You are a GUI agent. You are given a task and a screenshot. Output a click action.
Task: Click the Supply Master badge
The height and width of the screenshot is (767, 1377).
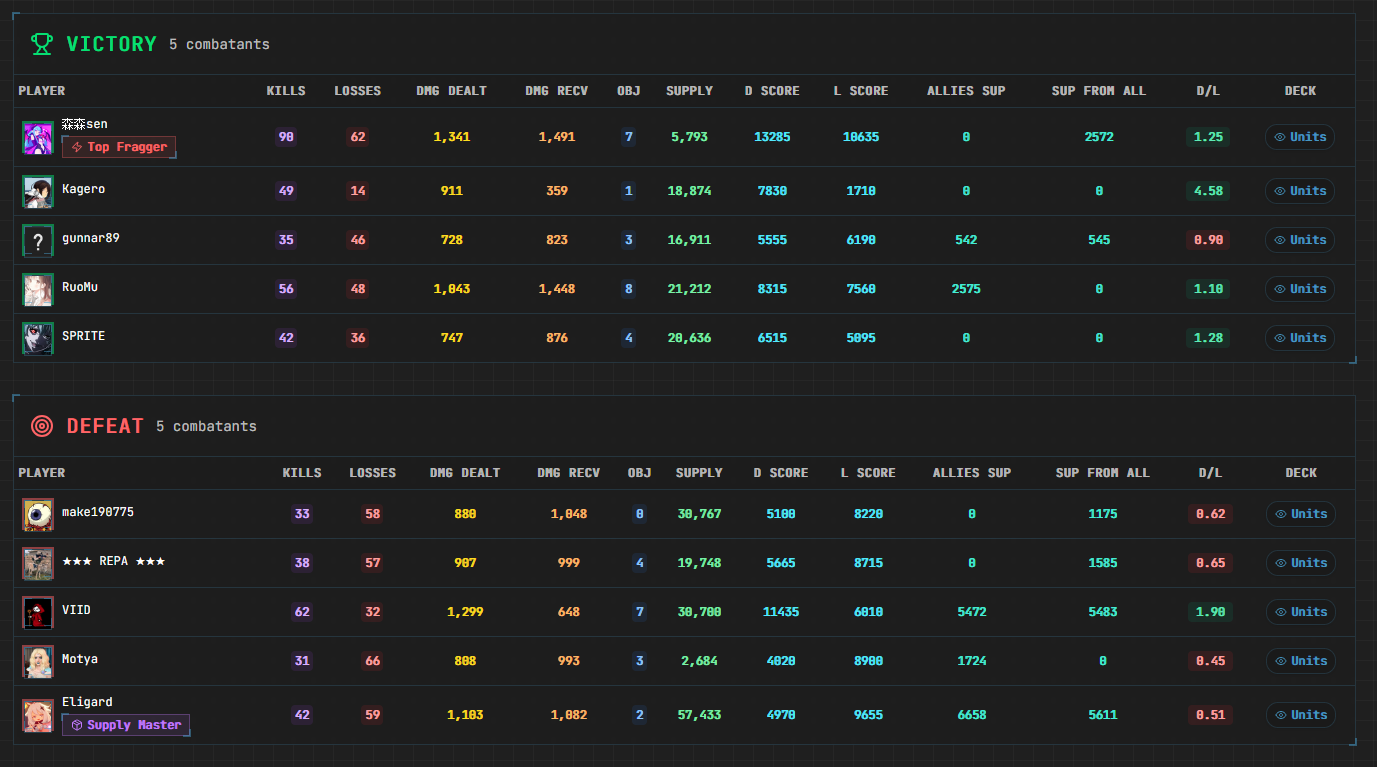pos(126,725)
